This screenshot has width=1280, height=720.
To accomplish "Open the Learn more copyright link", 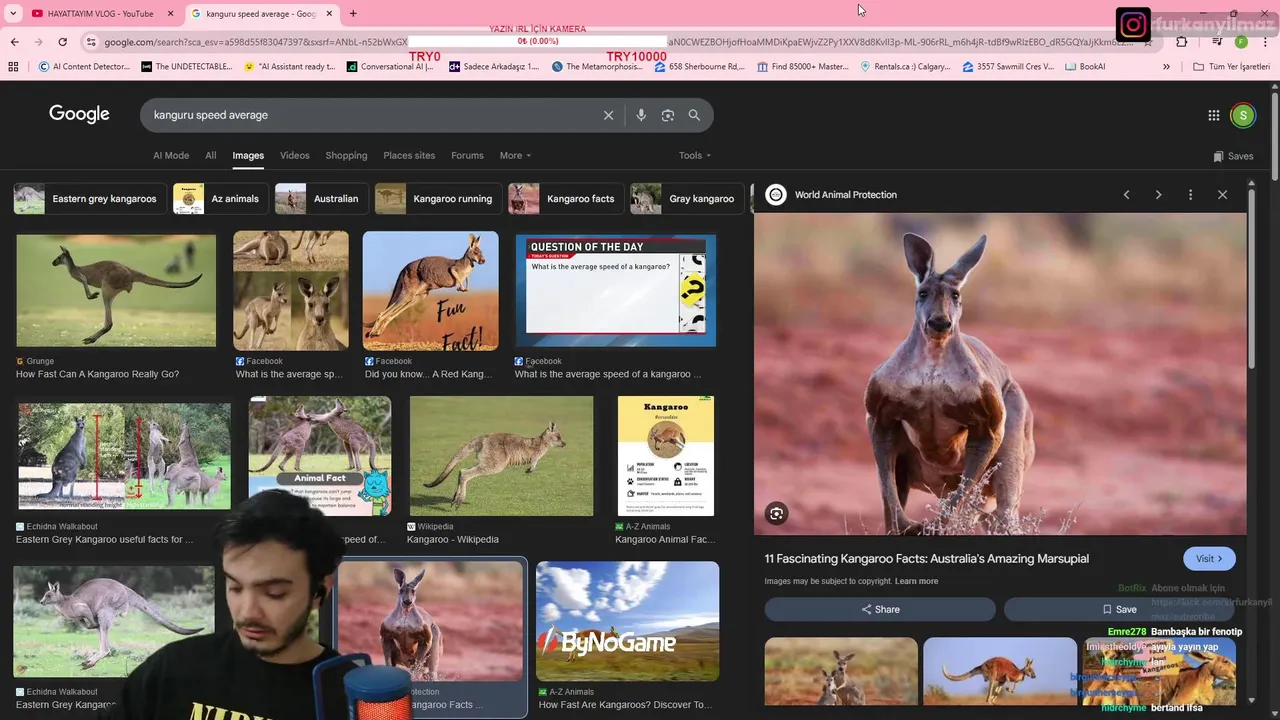I will pyautogui.click(x=916, y=581).
